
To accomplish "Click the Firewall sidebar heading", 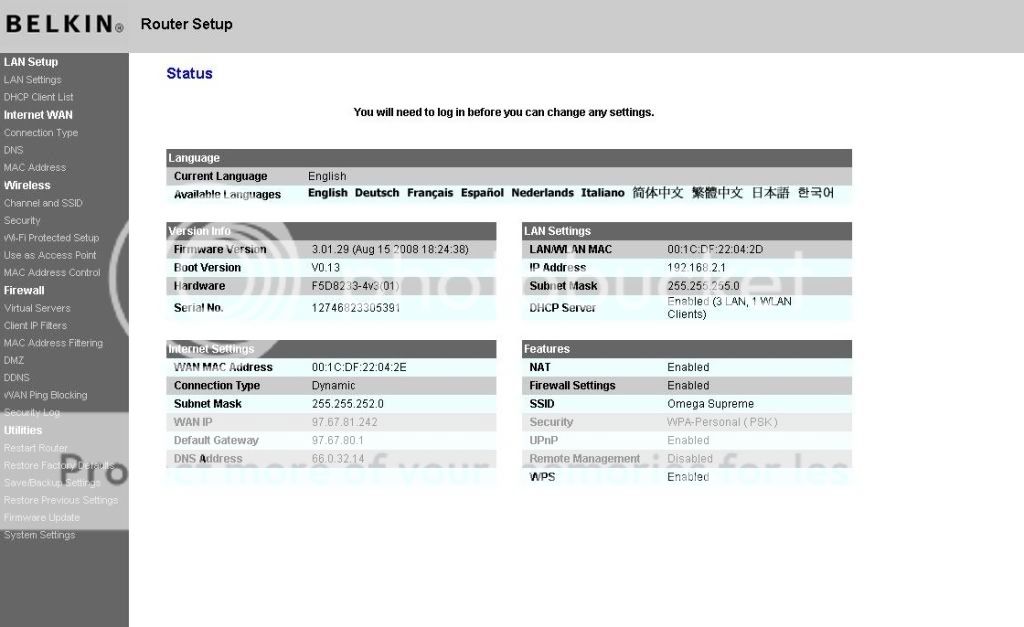I will (24, 291).
